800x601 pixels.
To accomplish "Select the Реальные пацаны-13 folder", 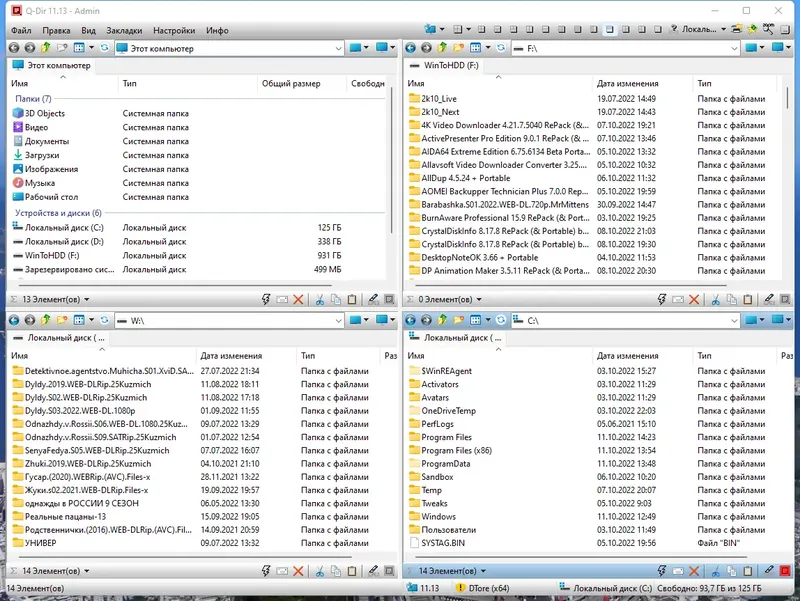I will click(x=65, y=516).
